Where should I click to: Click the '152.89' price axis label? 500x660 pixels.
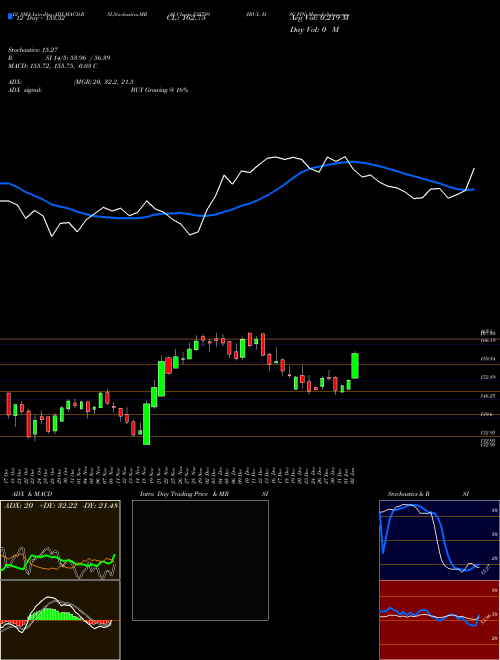pos(487,378)
